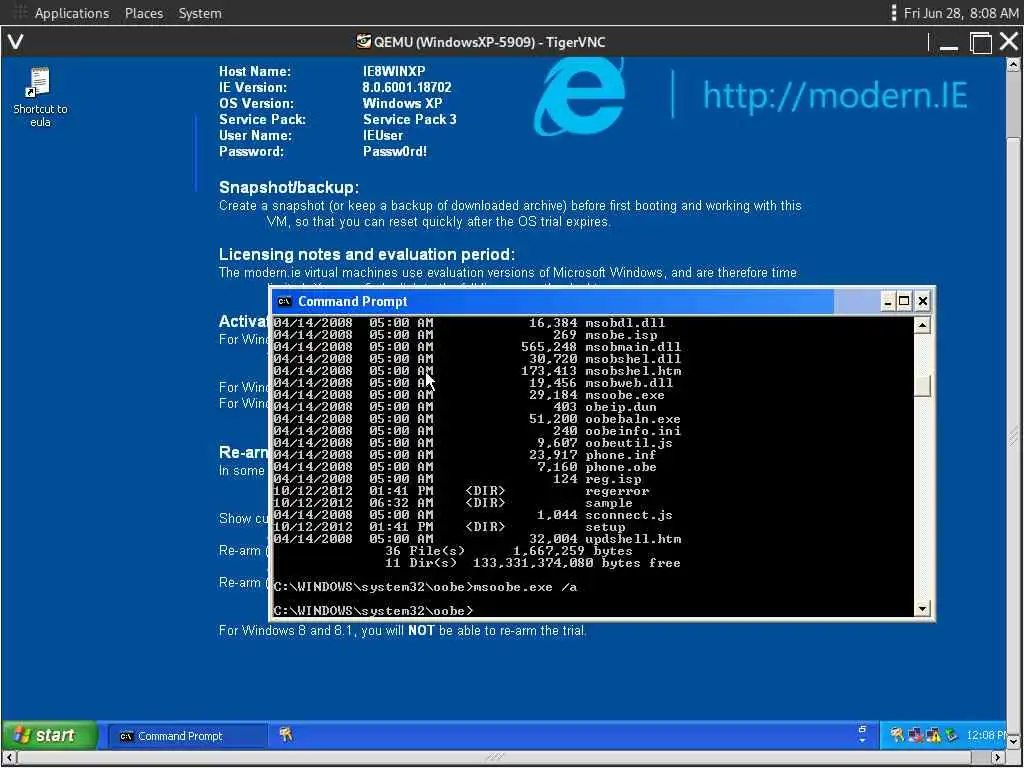Click the oobeinfo.ini file name
The width and height of the screenshot is (1024, 768).
(x=633, y=431)
